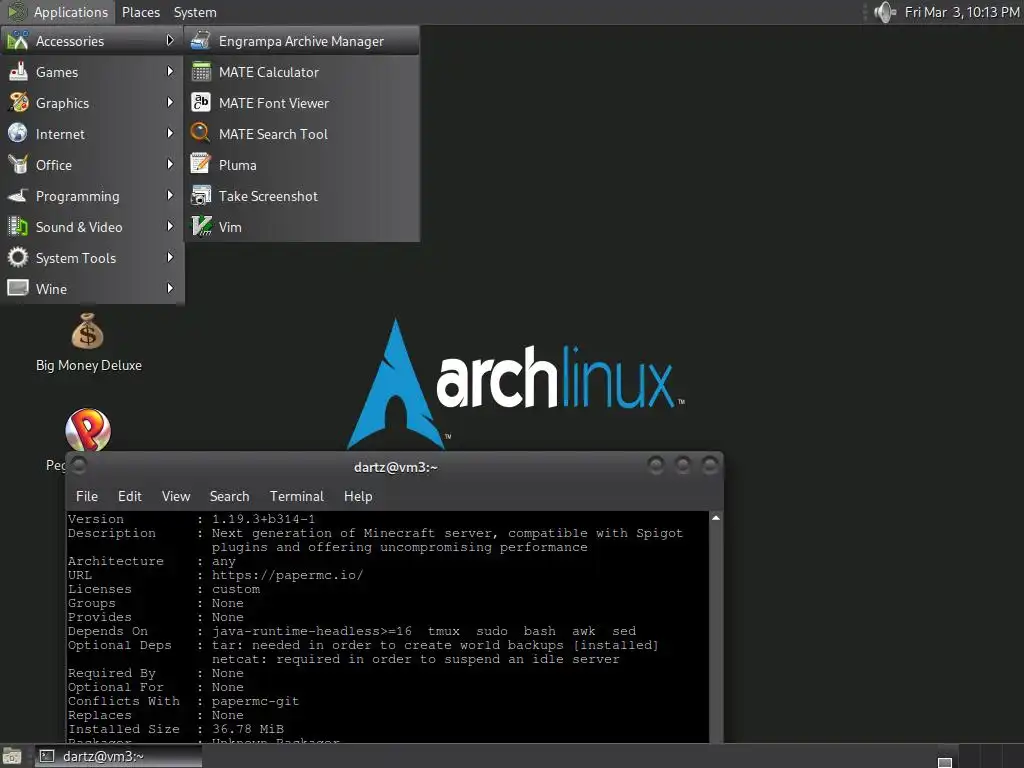Viewport: 1024px width, 768px height.
Task: Click the Graphics palette icon
Action: point(18,103)
